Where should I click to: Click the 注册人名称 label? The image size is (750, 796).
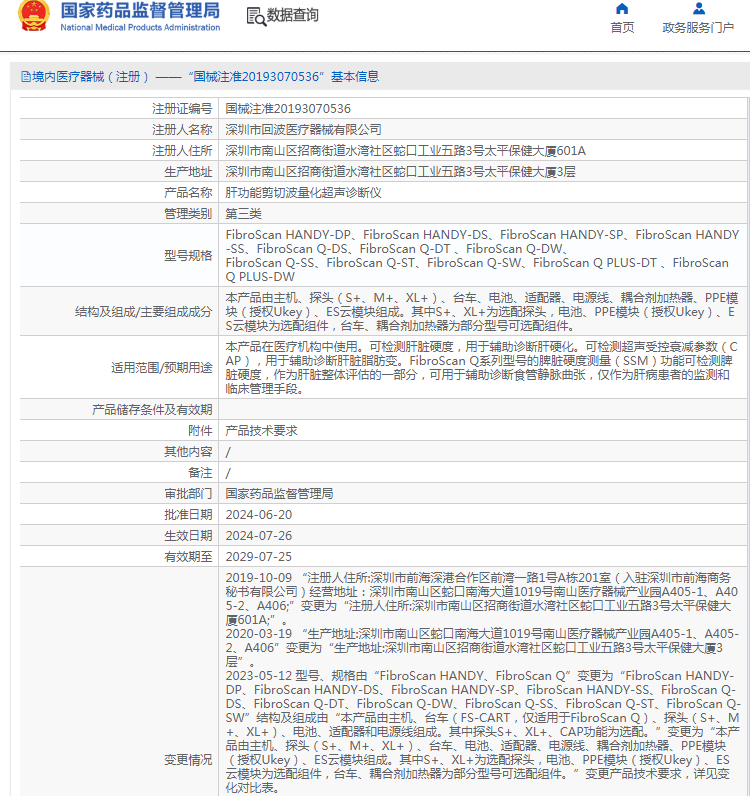point(182,130)
